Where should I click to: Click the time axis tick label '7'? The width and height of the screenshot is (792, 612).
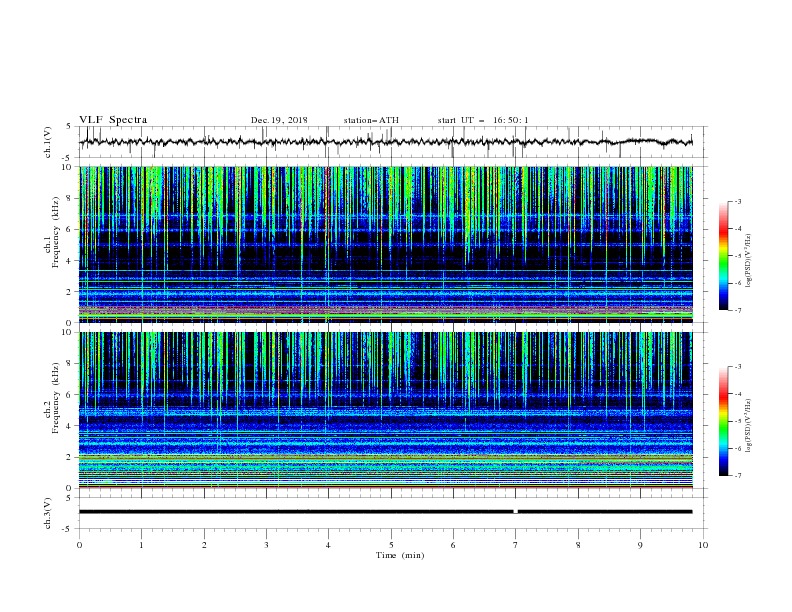pos(516,545)
